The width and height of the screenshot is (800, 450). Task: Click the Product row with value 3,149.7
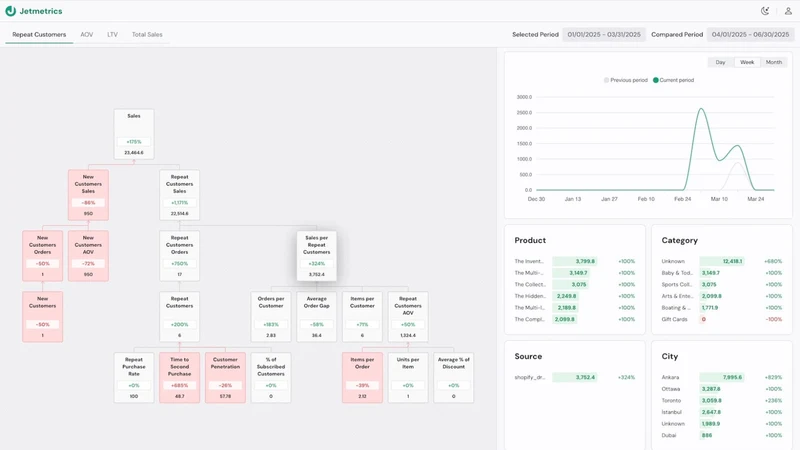[574, 273]
